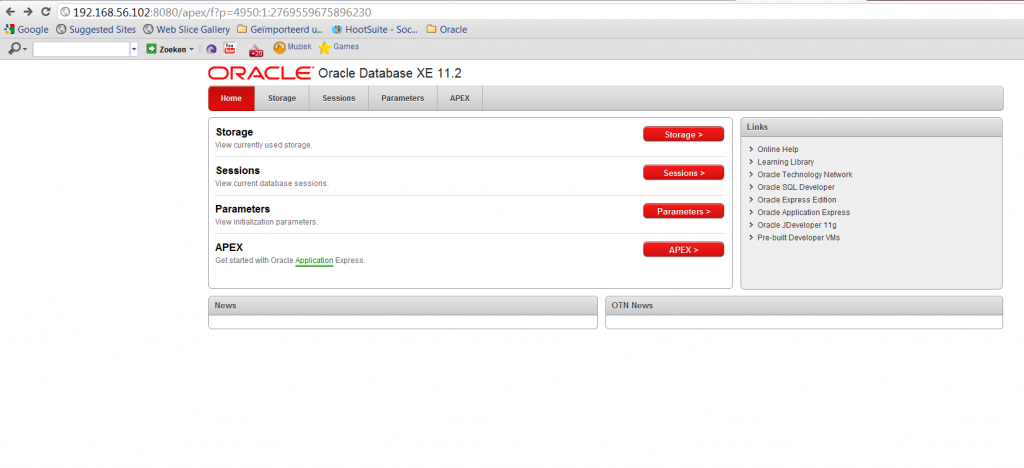The image size is (1024, 468).
Task: Open the Muziek toolbar item
Action: click(293, 48)
